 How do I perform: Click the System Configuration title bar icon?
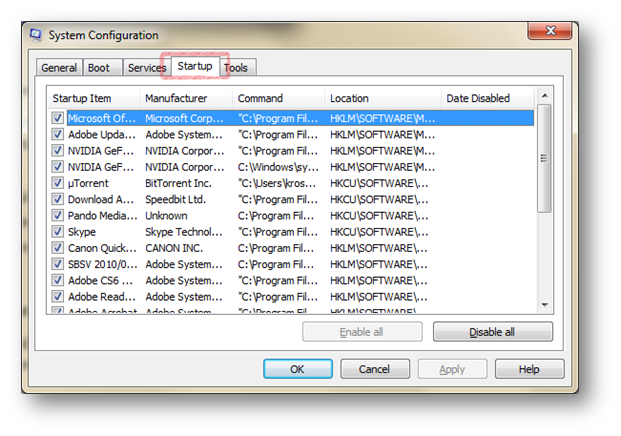click(36, 35)
